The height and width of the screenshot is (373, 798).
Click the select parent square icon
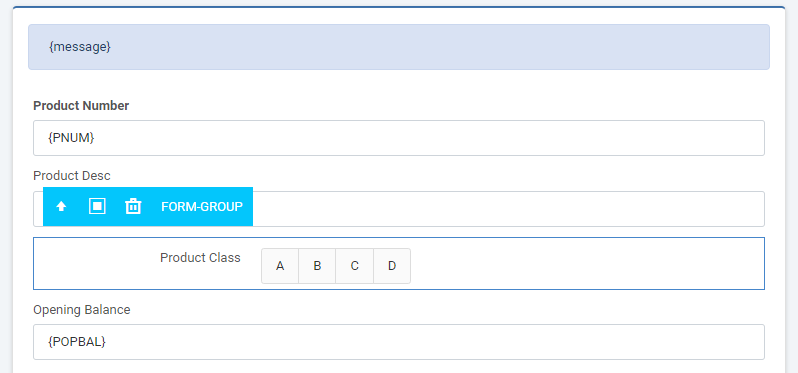pyautogui.click(x=97, y=206)
